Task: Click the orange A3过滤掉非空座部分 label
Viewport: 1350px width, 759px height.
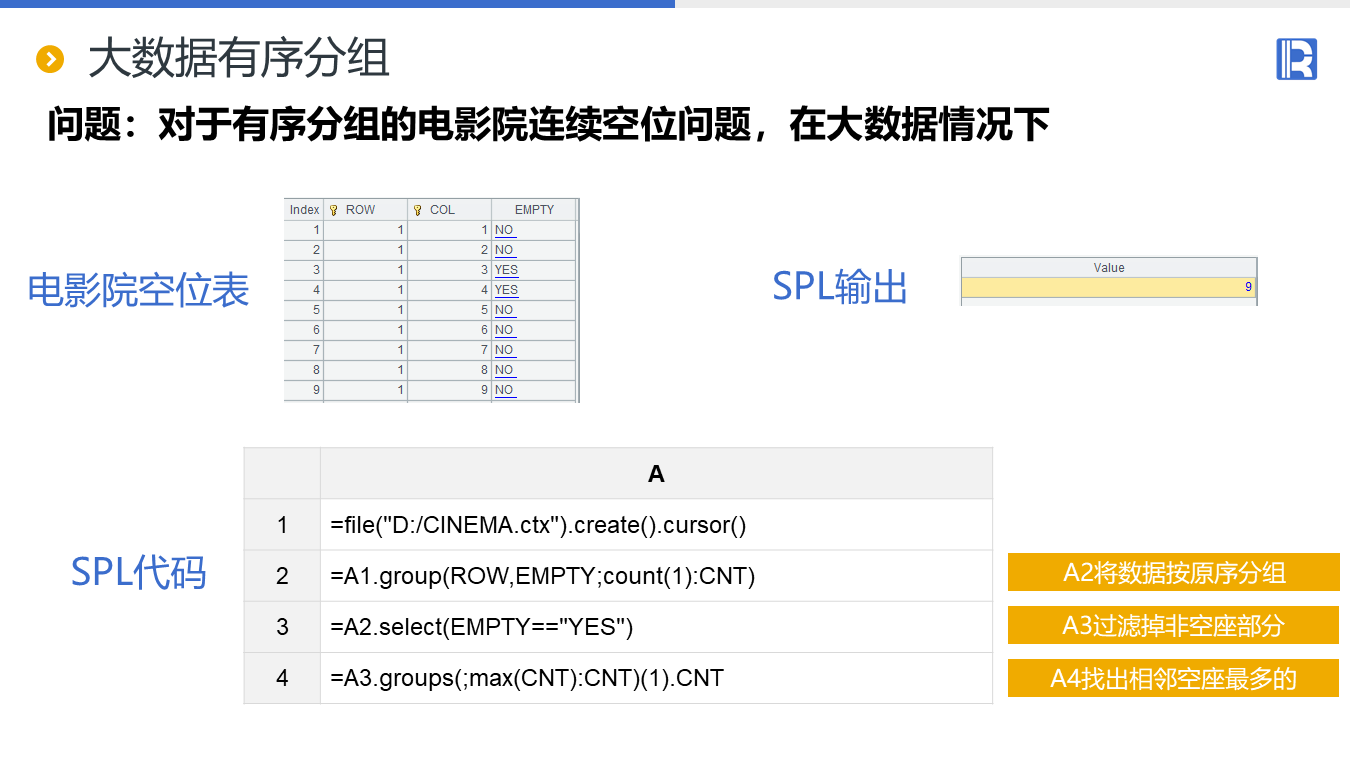Action: pyautogui.click(x=1173, y=626)
